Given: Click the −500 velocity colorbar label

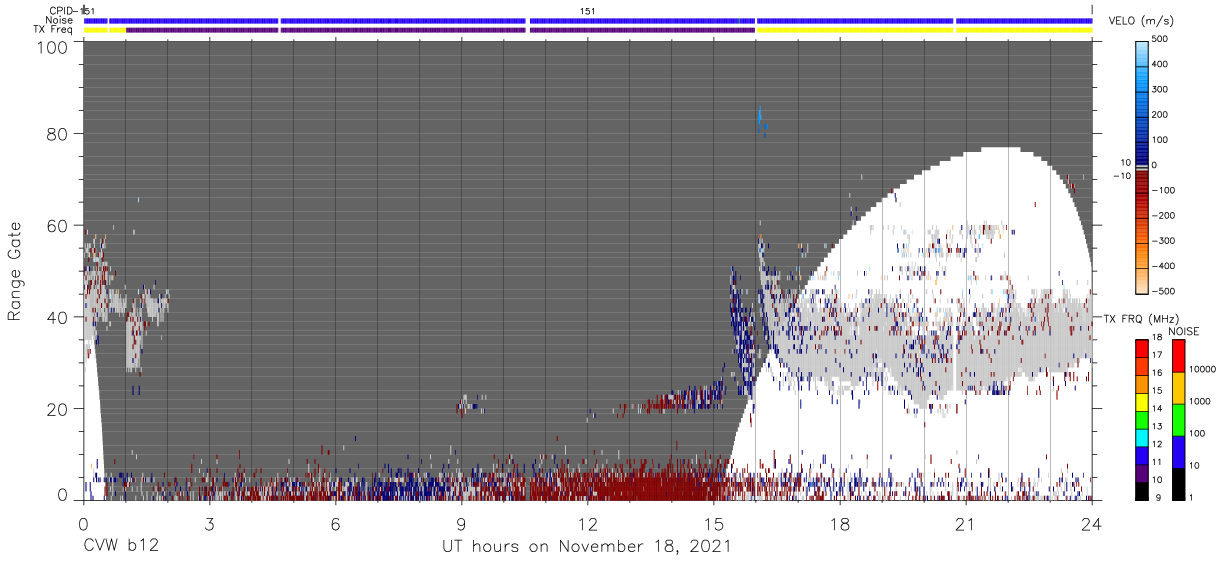Looking at the screenshot, I should (x=1165, y=291).
